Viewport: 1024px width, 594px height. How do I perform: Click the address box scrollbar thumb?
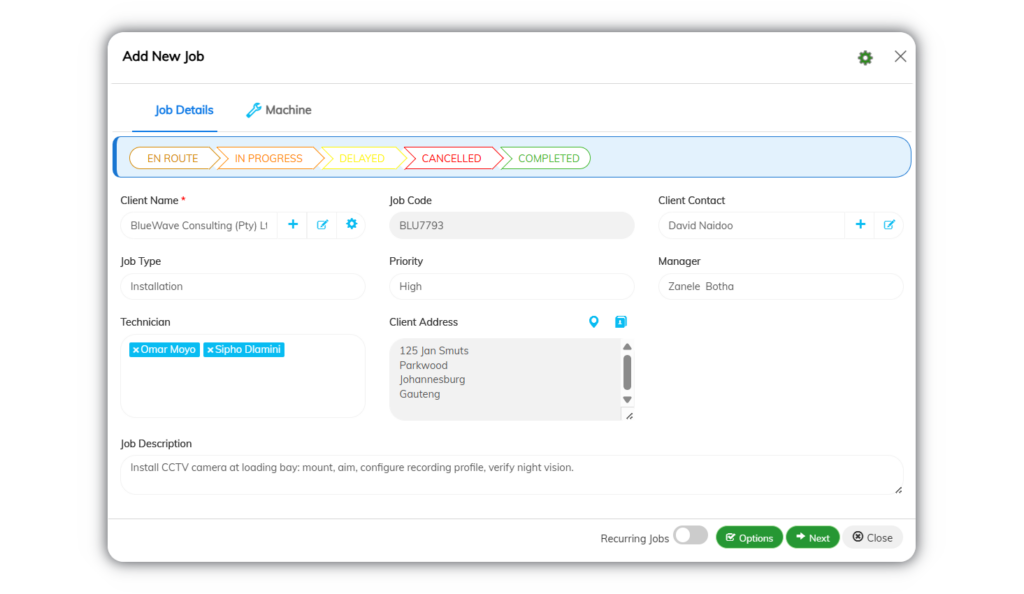point(627,372)
